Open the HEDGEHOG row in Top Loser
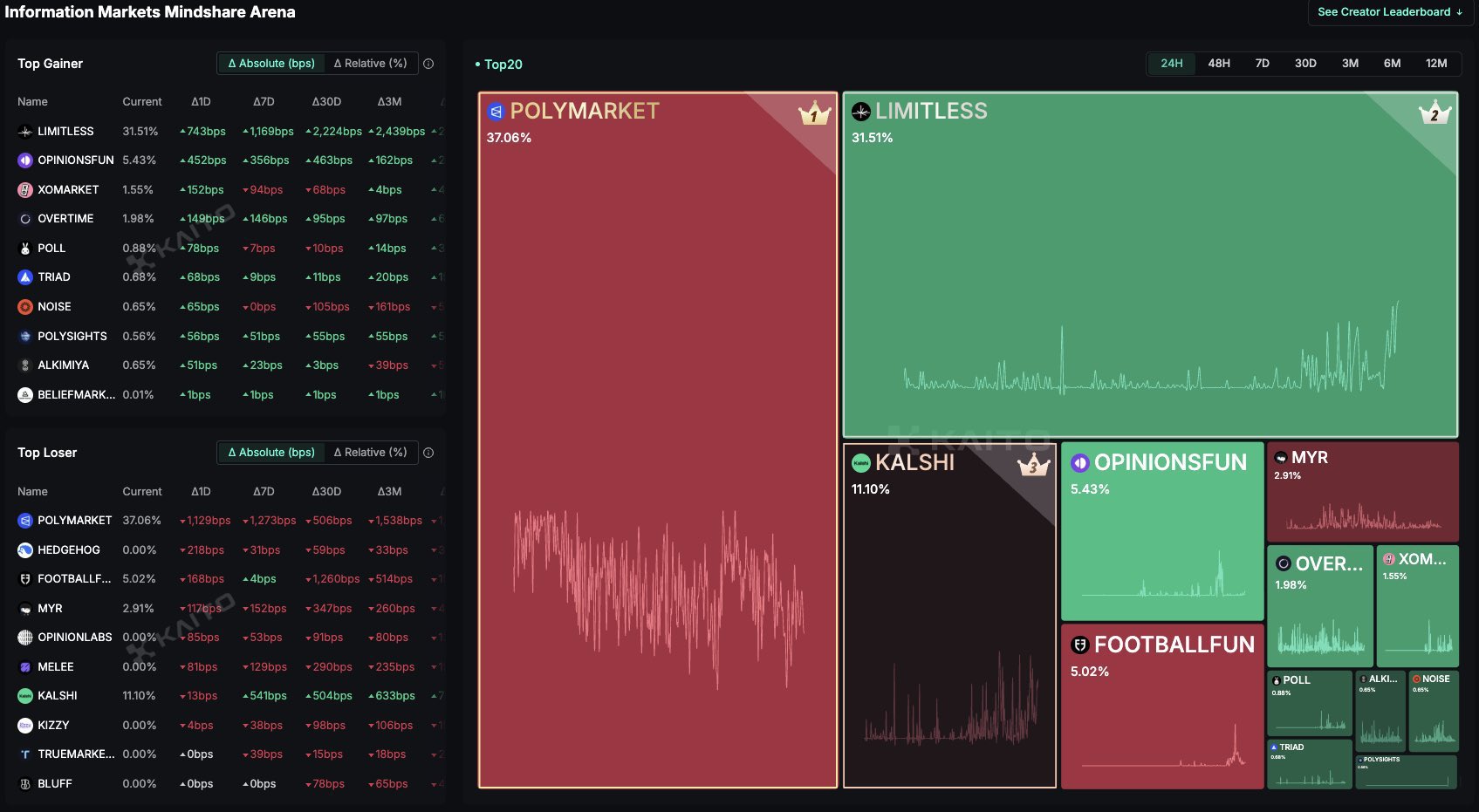Screen dimensions: 1479x812 [68, 550]
